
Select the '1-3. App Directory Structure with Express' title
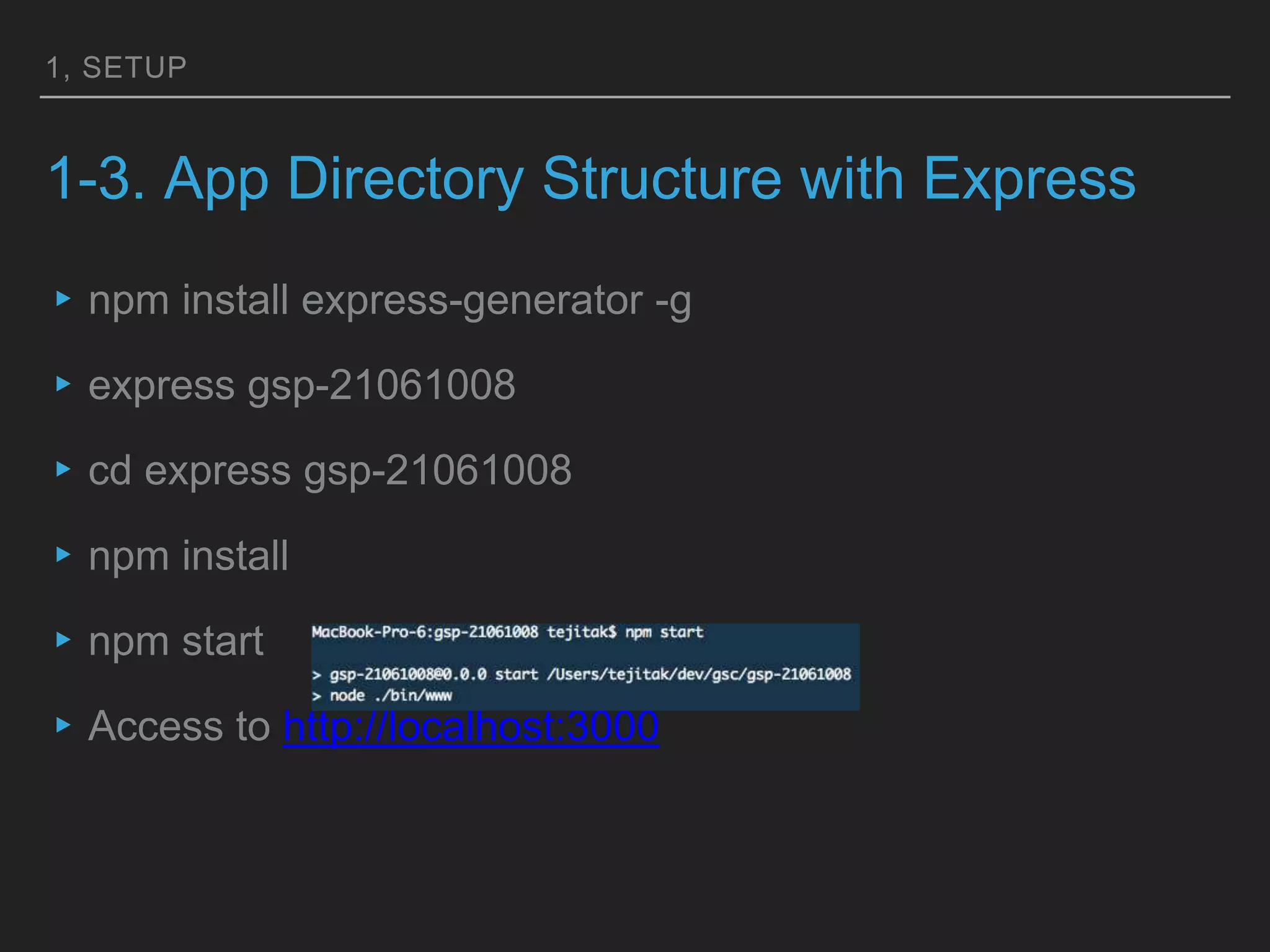pyautogui.click(x=592, y=178)
